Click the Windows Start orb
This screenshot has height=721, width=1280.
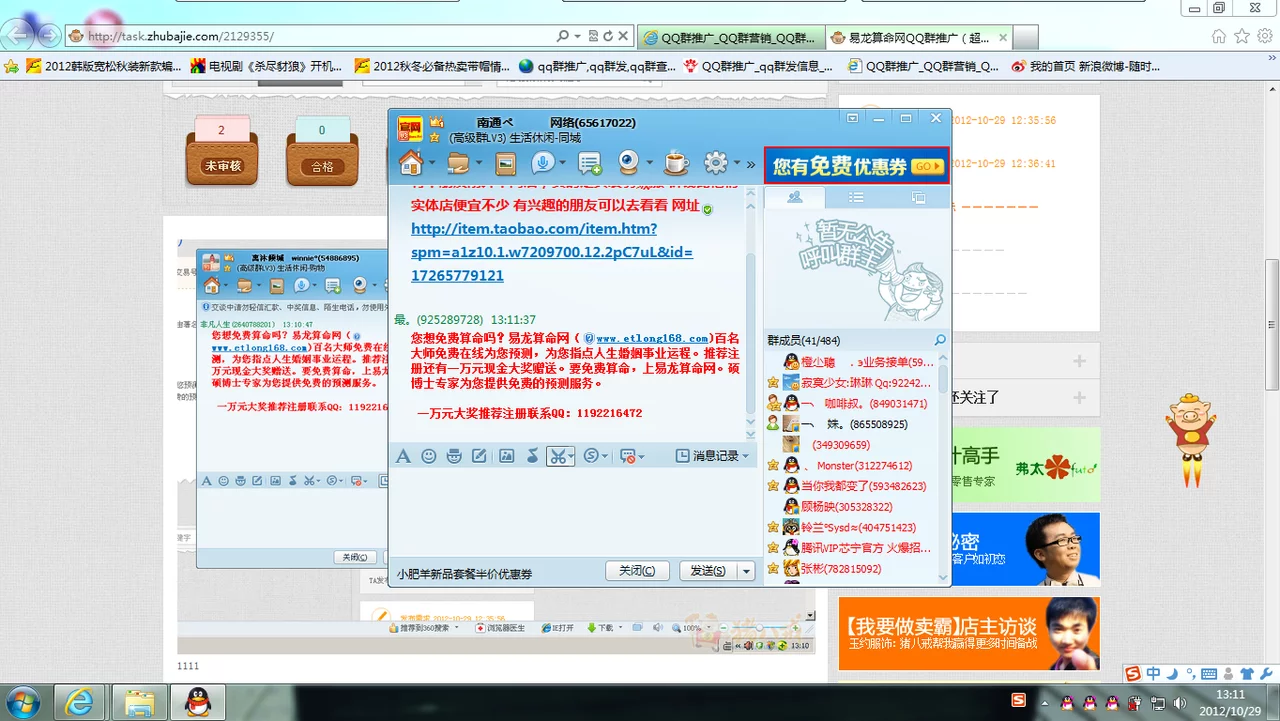[x=22, y=702]
